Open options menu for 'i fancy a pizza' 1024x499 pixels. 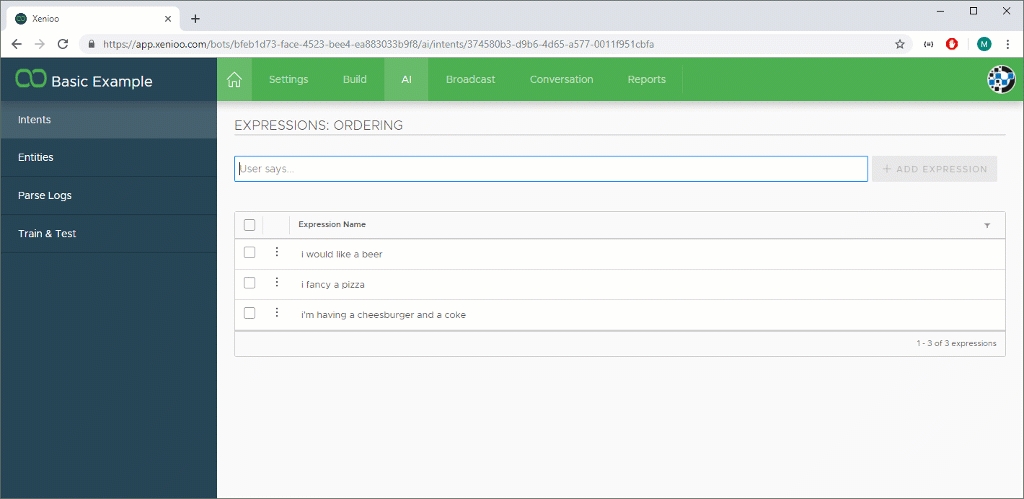(277, 283)
